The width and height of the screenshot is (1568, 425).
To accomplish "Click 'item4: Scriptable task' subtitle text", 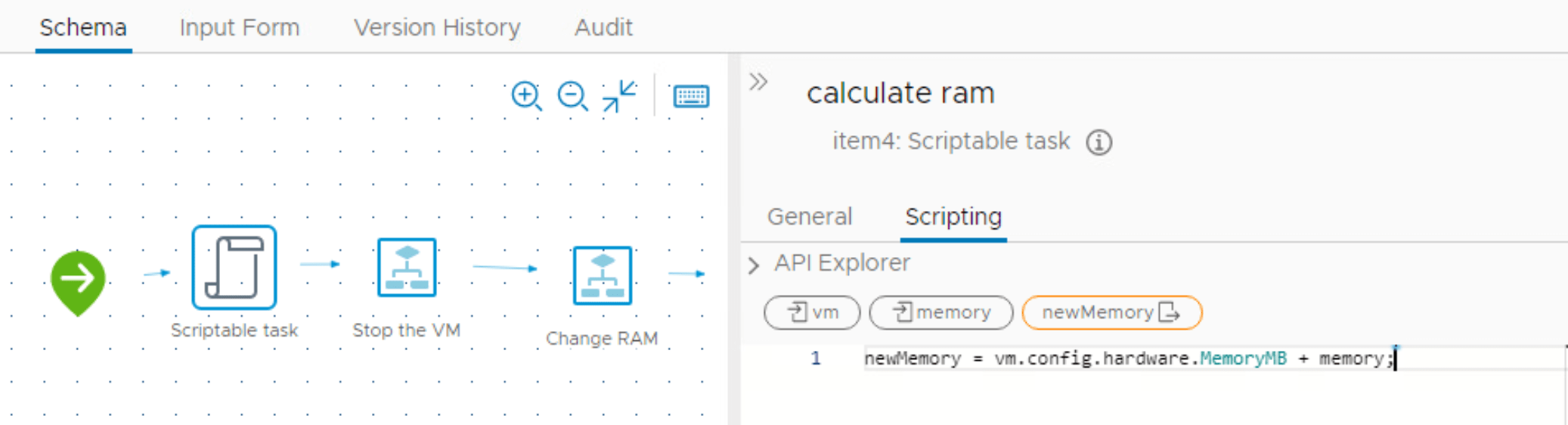I will click(951, 141).
